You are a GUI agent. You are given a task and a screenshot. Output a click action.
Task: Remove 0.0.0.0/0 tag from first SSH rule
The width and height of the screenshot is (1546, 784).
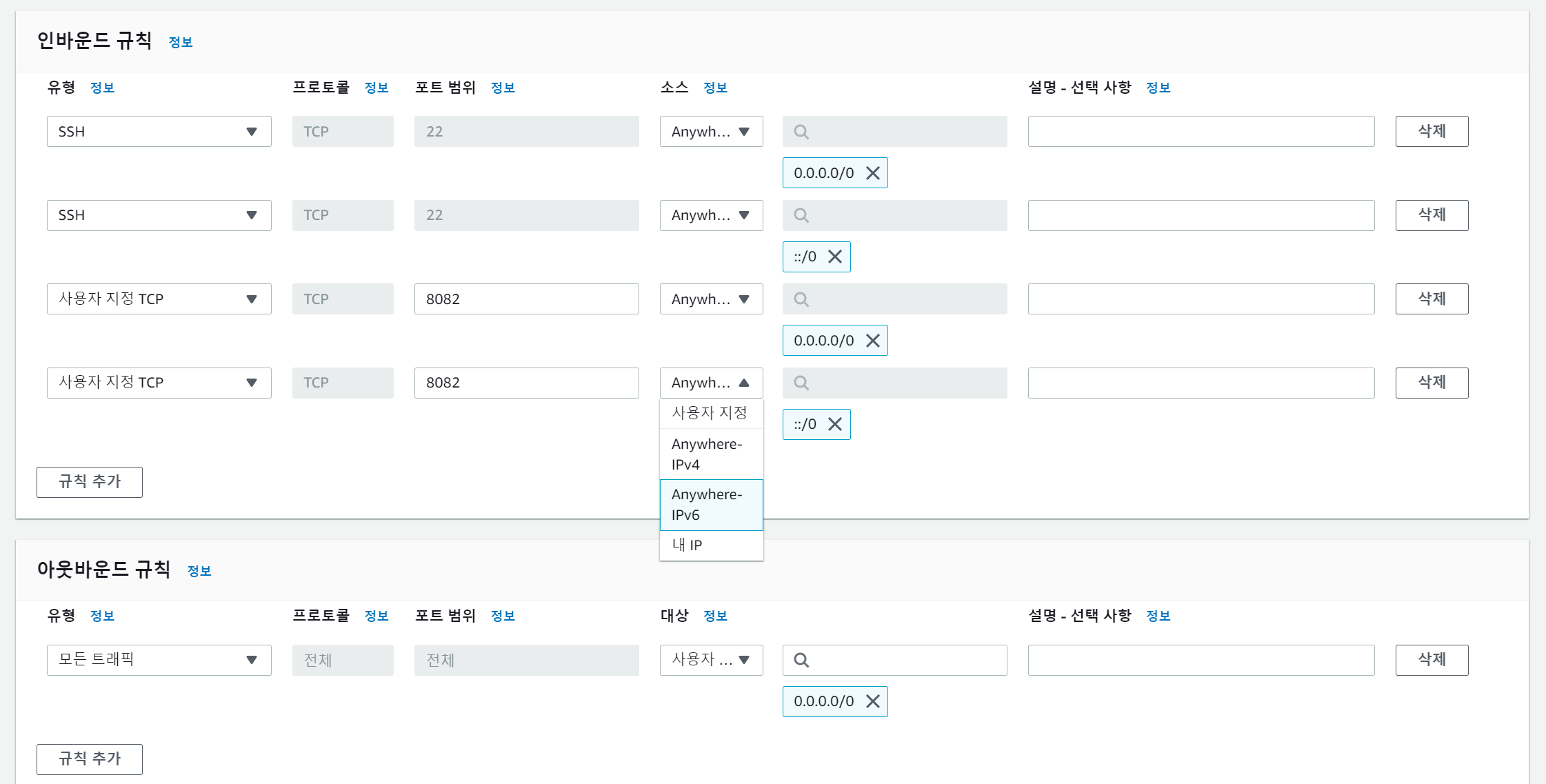[872, 173]
